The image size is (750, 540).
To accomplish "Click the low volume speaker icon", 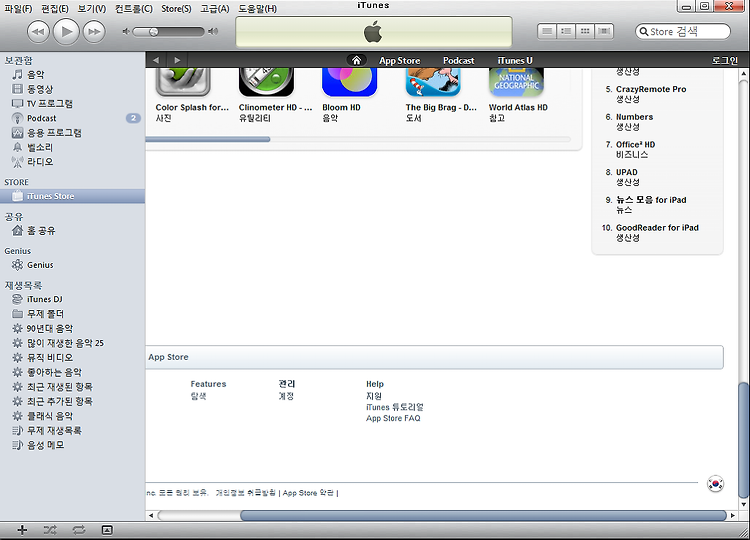I will [126, 32].
